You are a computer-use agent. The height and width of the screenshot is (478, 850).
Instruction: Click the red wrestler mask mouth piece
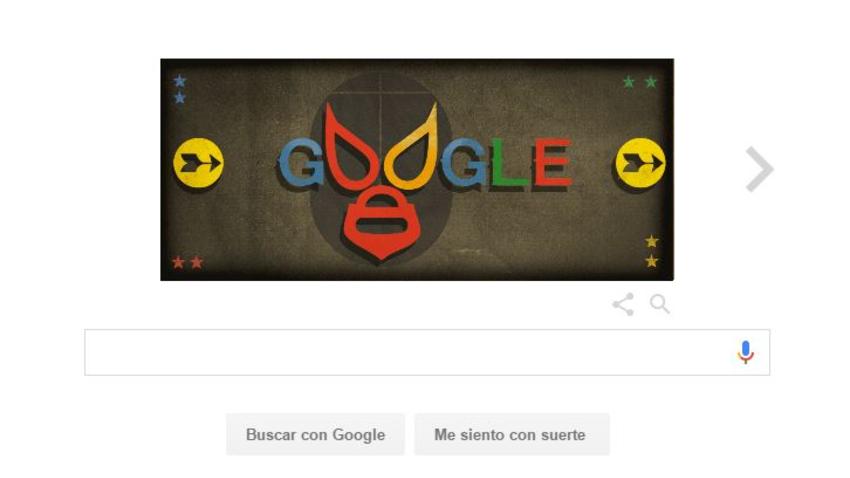click(382, 222)
